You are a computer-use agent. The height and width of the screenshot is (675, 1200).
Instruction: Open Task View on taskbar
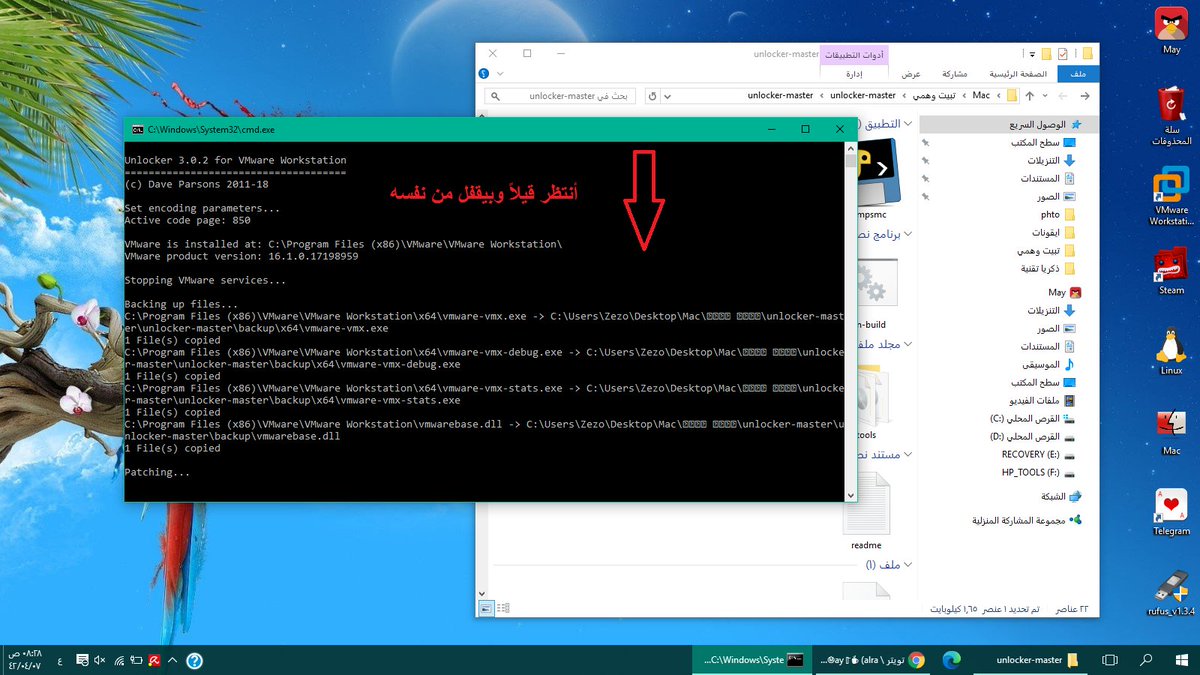click(x=1109, y=660)
